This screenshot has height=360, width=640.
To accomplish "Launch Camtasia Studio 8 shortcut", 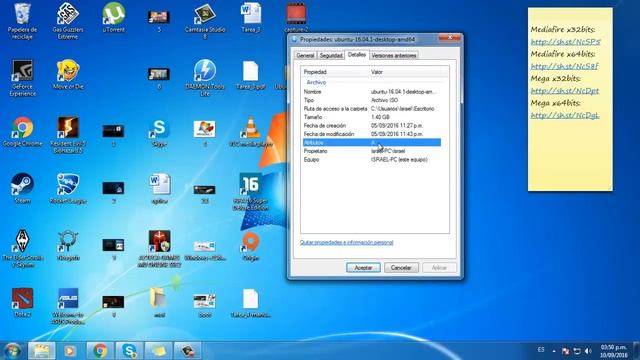I will pyautogui.click(x=204, y=20).
